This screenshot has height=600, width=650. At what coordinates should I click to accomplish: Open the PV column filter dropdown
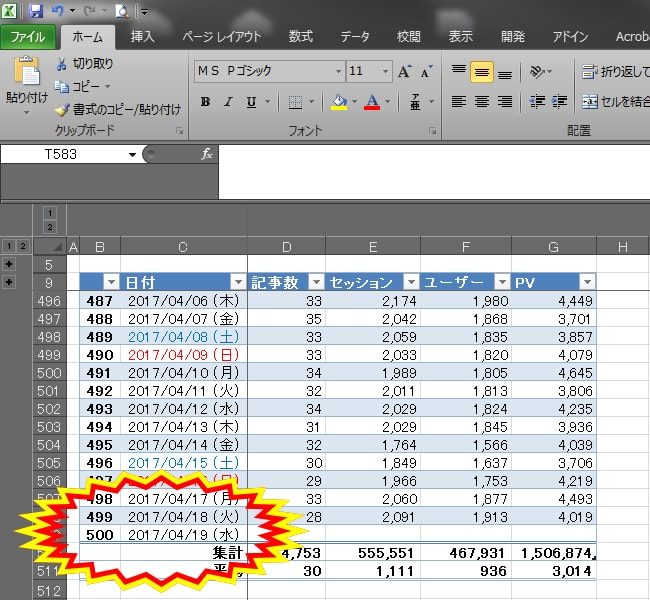pyautogui.click(x=587, y=283)
